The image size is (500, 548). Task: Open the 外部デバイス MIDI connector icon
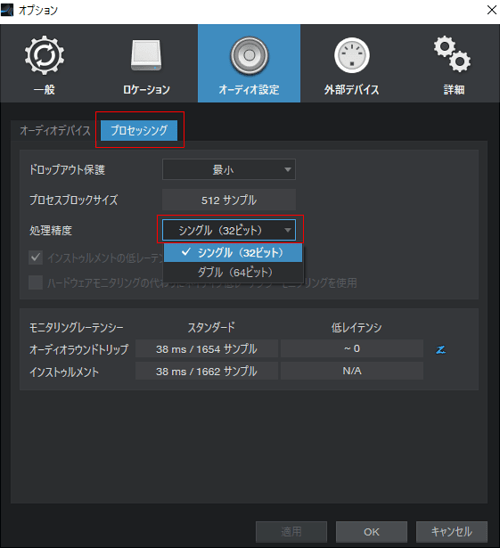[352, 55]
